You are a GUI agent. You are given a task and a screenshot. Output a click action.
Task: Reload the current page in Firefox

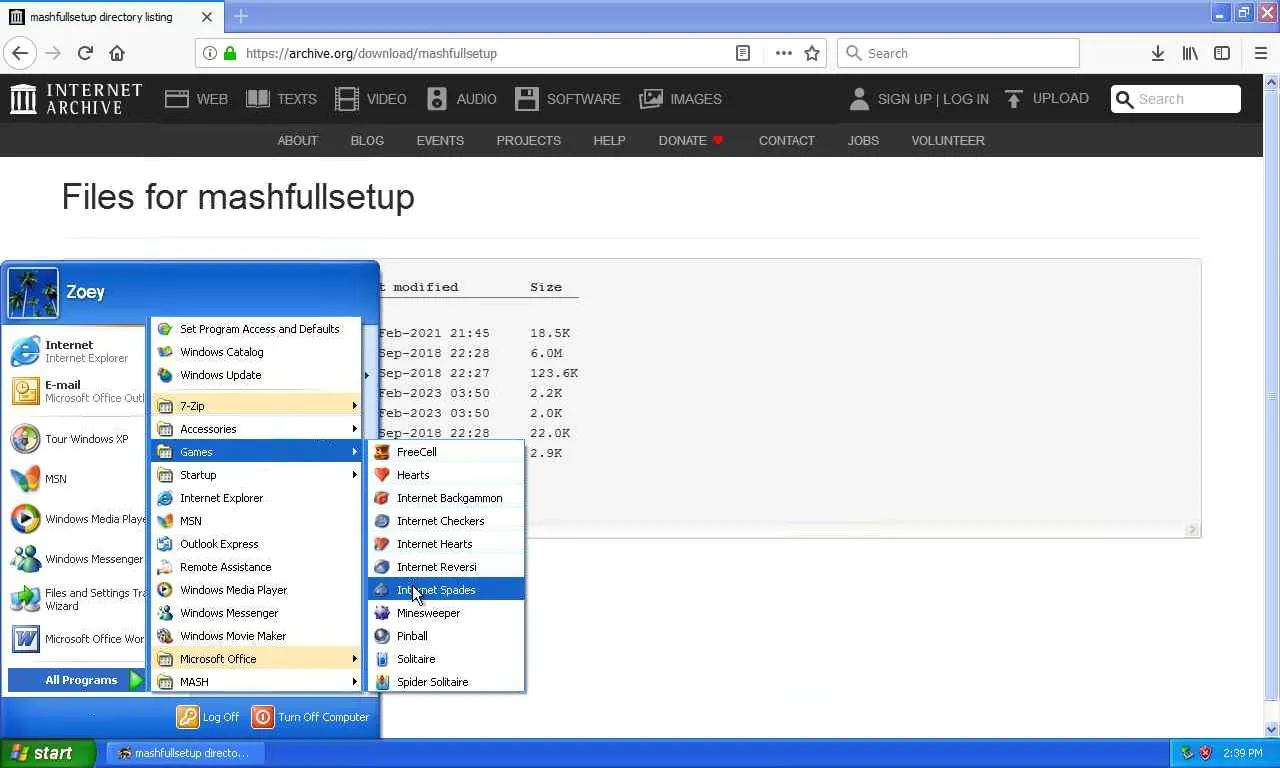(x=85, y=53)
